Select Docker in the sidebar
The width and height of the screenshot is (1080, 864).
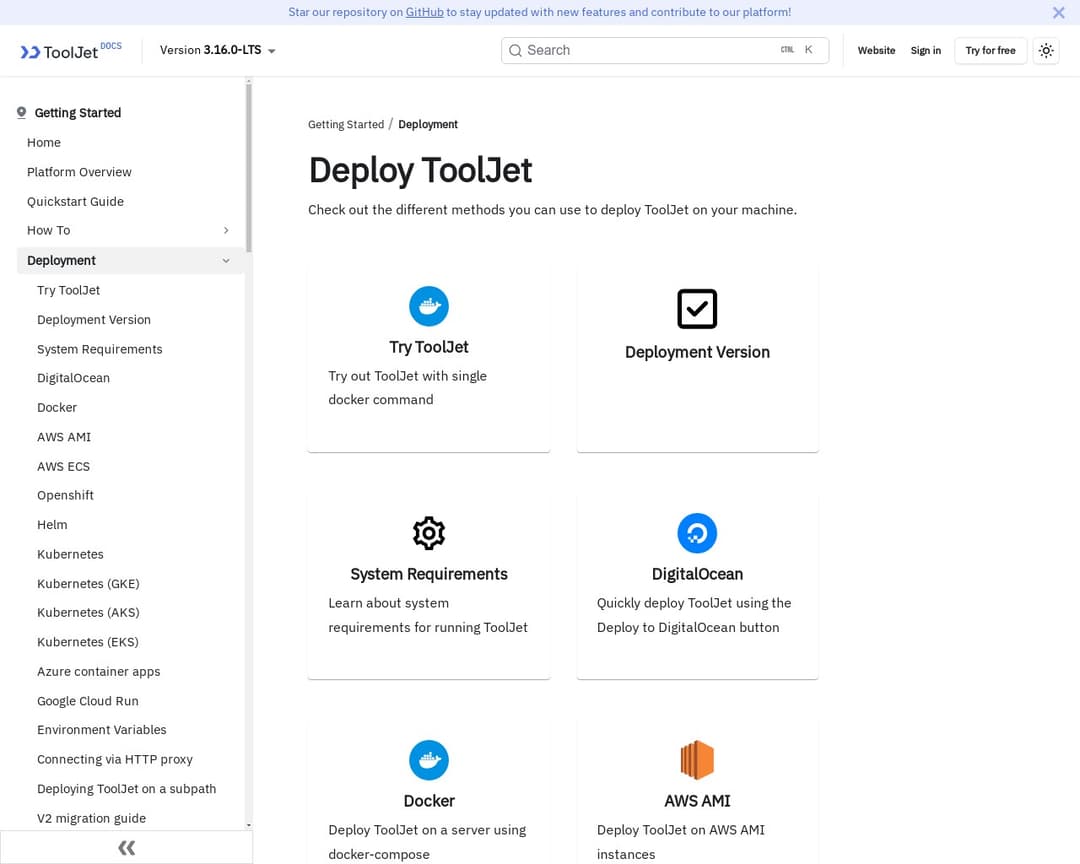coord(57,408)
